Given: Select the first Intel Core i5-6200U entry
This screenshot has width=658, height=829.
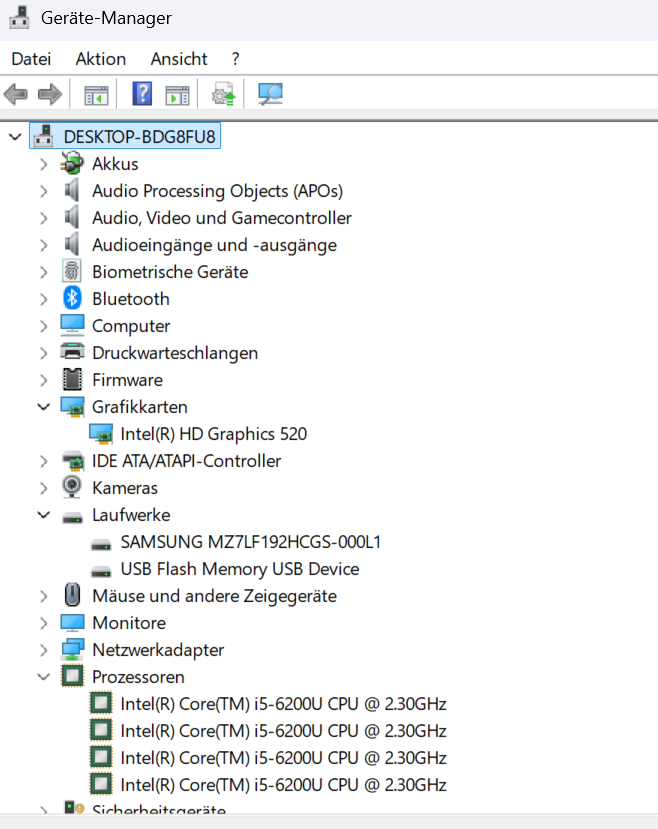Looking at the screenshot, I should point(283,704).
